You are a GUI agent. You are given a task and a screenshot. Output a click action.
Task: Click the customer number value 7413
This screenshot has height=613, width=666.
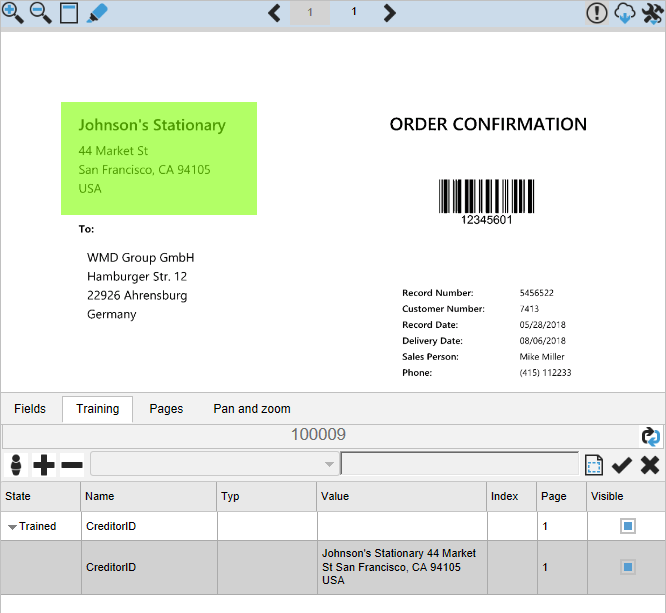529,309
